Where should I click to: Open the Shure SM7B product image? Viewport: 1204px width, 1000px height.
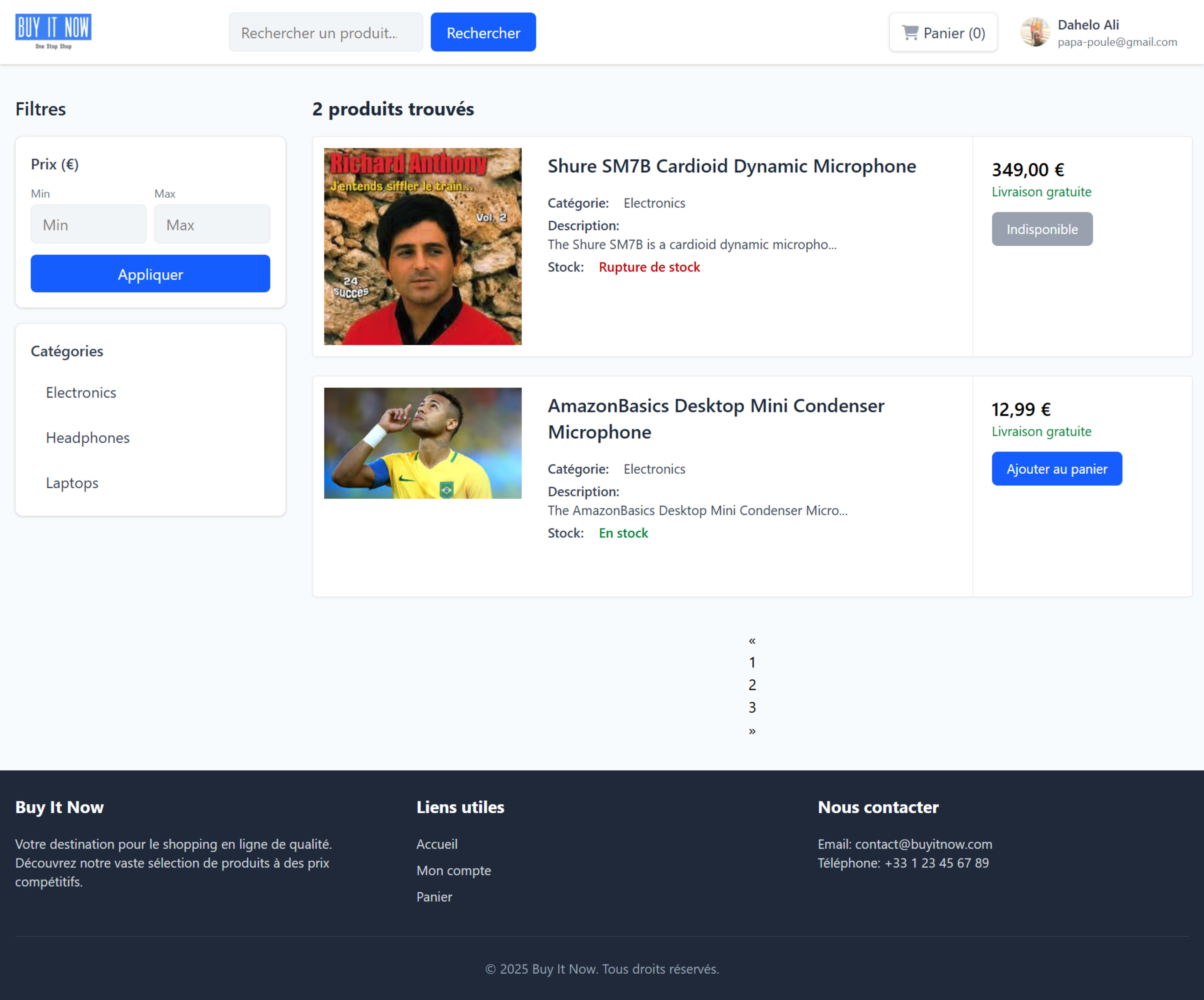[x=423, y=246]
